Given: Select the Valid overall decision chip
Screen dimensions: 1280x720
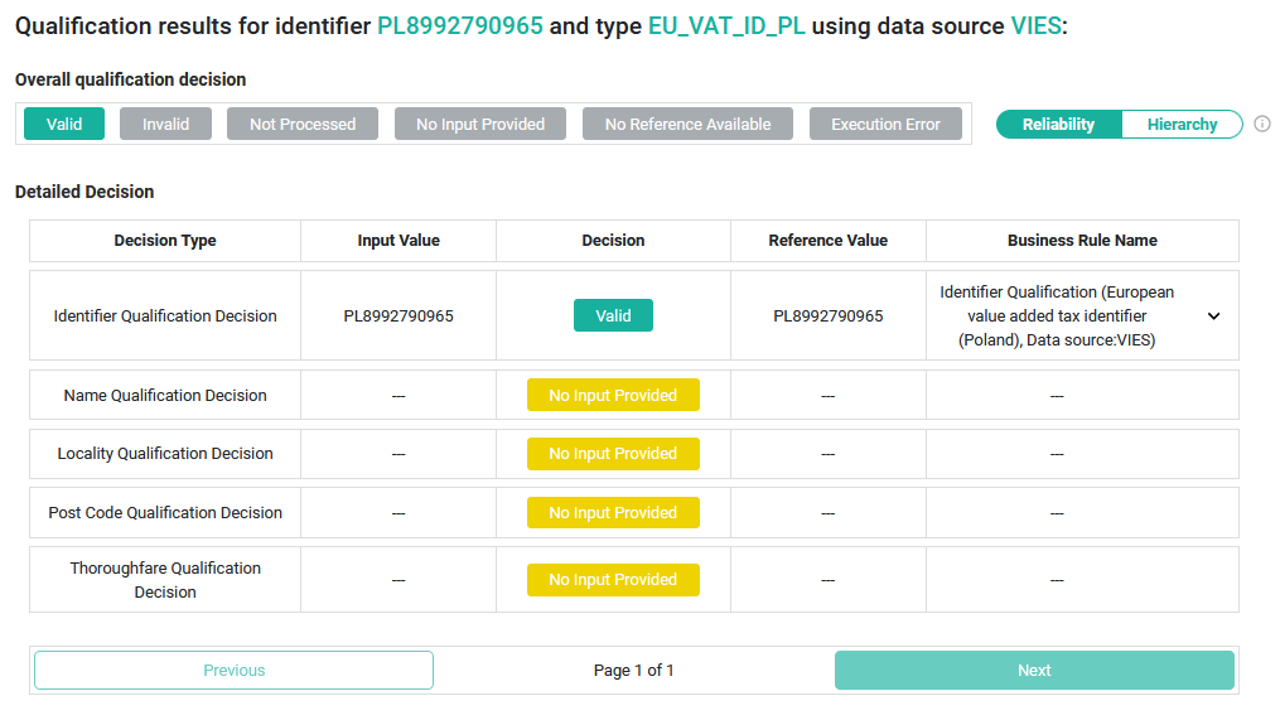Looking at the screenshot, I should click(x=64, y=124).
